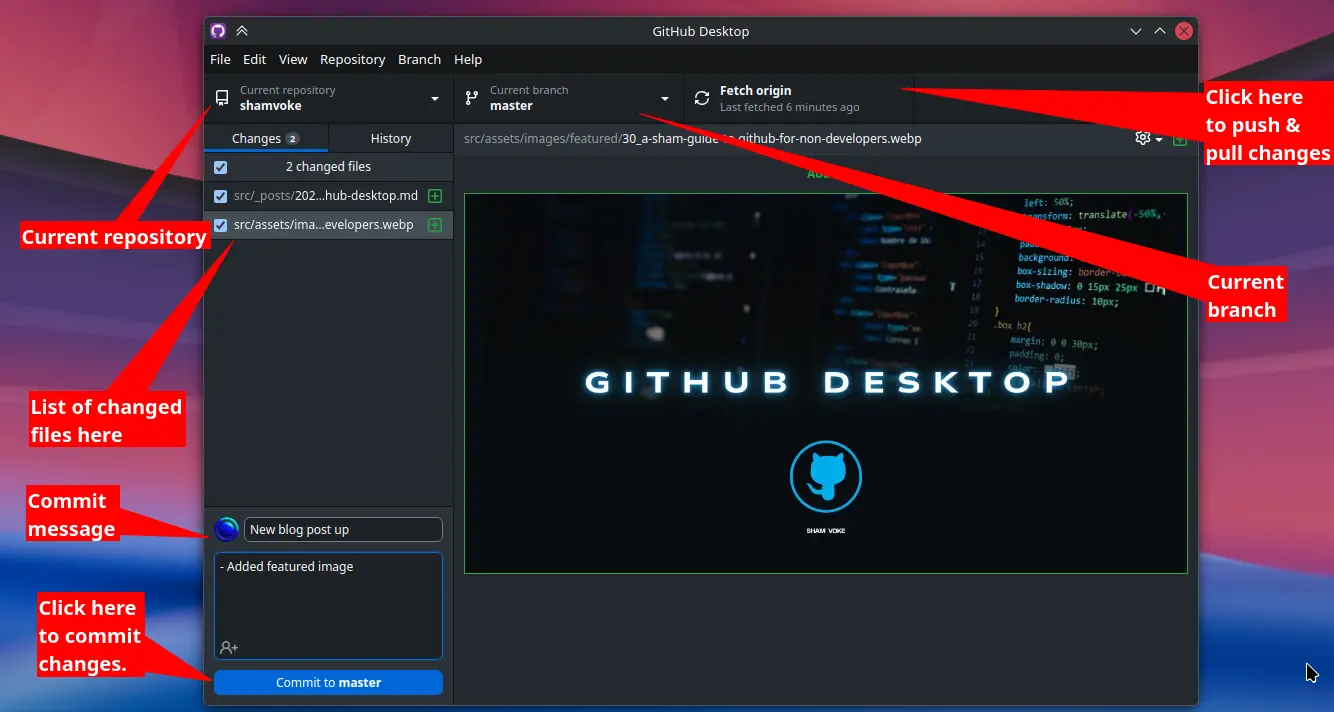Viewport: 1334px width, 712px height.
Task: Expand the Current branch dropdown arrow
Action: [665, 99]
